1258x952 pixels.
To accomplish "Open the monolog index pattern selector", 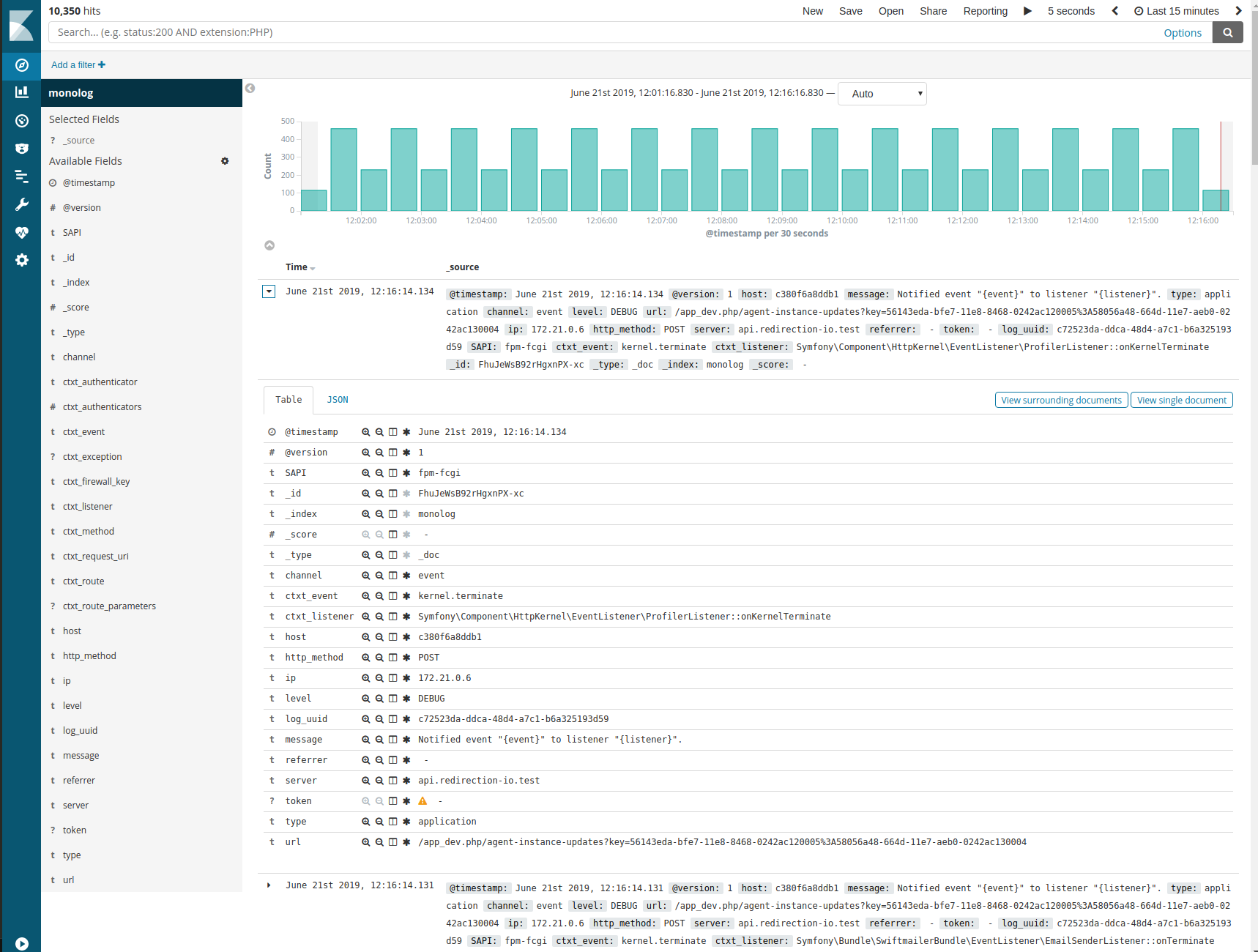I will 141,93.
